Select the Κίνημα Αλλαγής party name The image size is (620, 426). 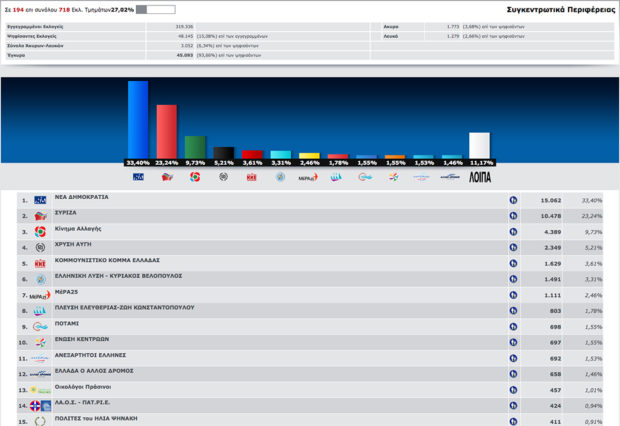(x=78, y=229)
